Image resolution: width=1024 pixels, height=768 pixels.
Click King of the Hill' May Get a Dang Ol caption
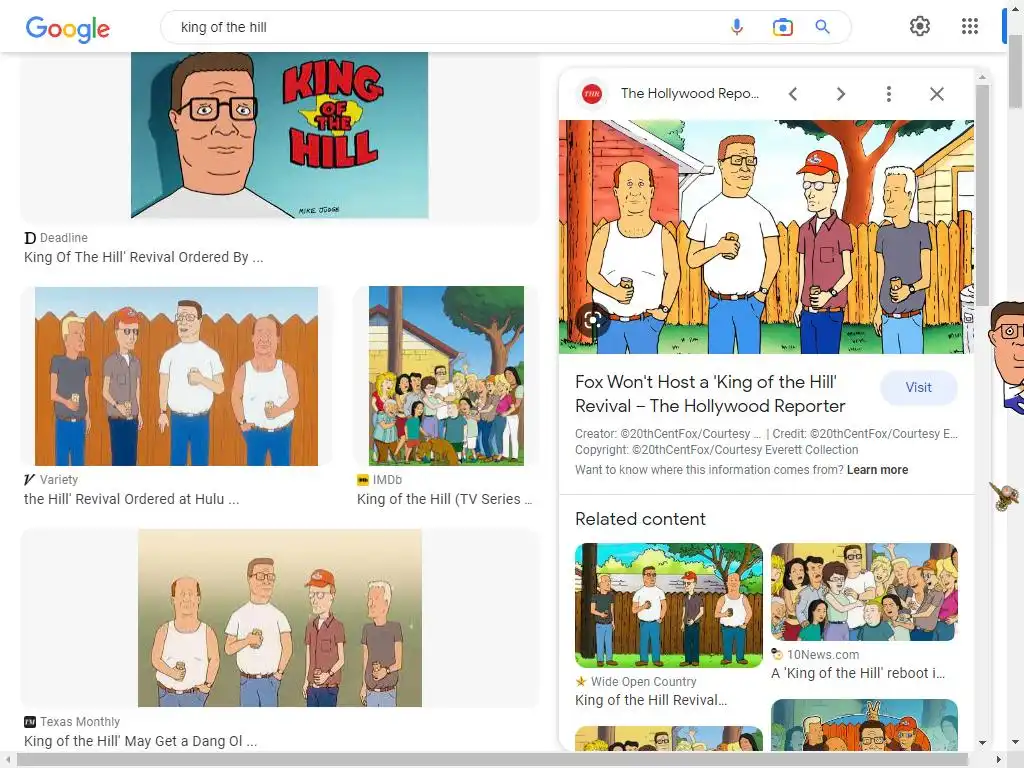tap(140, 741)
